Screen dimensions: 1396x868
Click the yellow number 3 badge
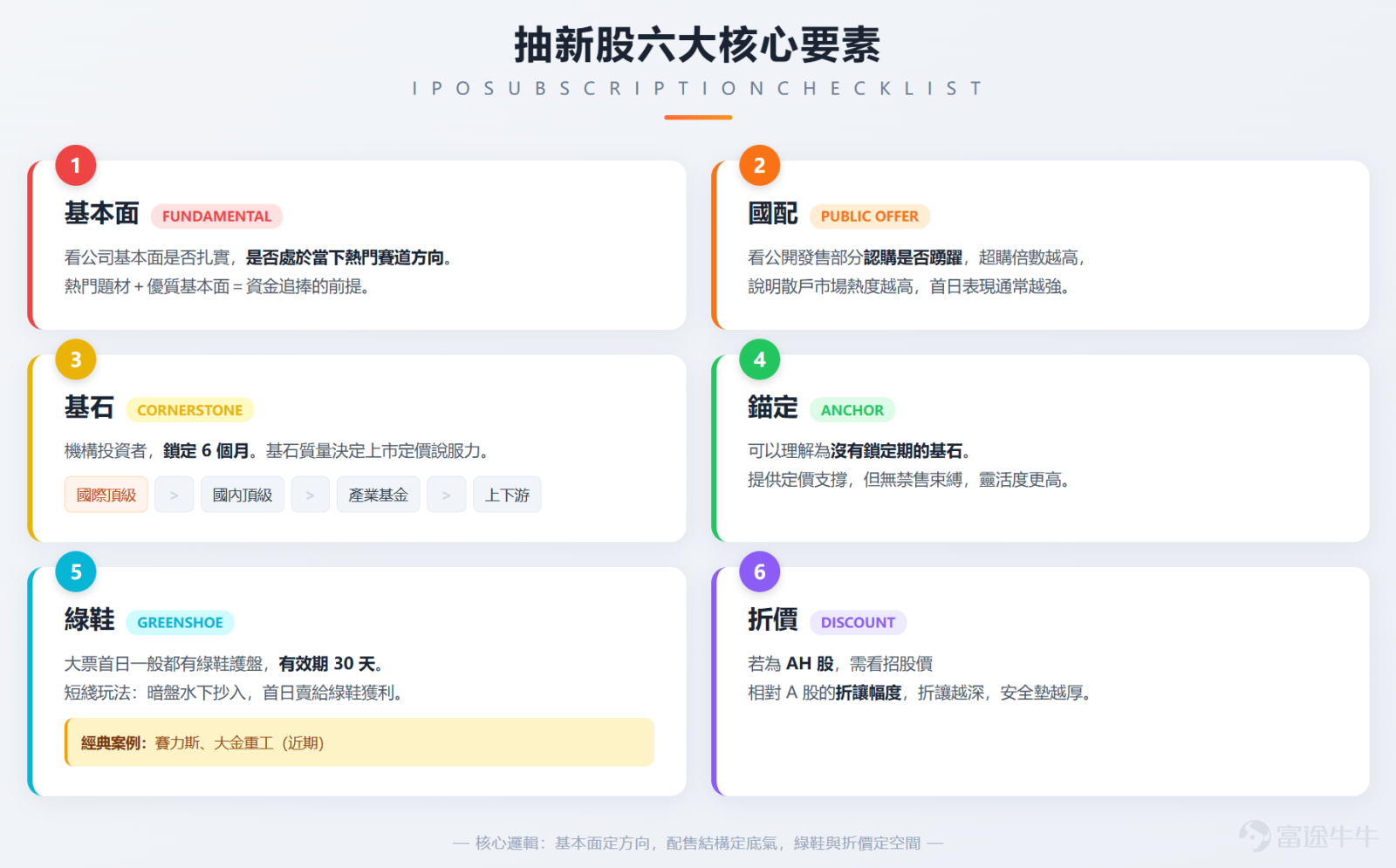[x=76, y=359]
